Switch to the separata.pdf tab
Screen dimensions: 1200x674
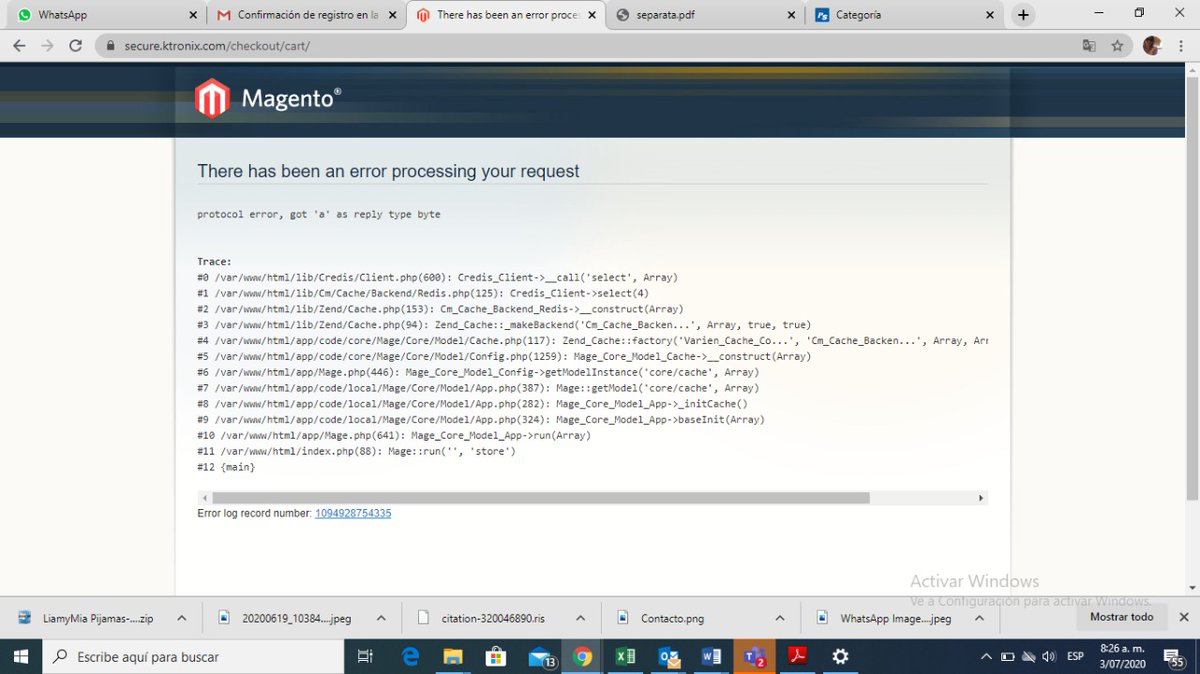click(705, 15)
